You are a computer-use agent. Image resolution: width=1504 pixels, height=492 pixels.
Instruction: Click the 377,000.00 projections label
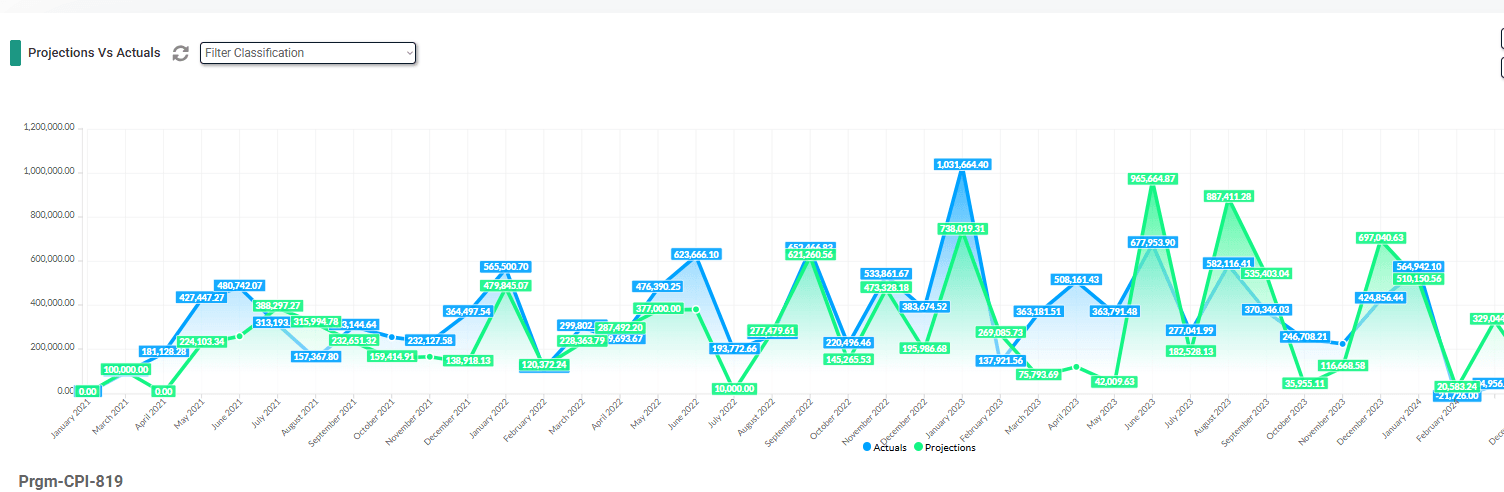pos(658,309)
